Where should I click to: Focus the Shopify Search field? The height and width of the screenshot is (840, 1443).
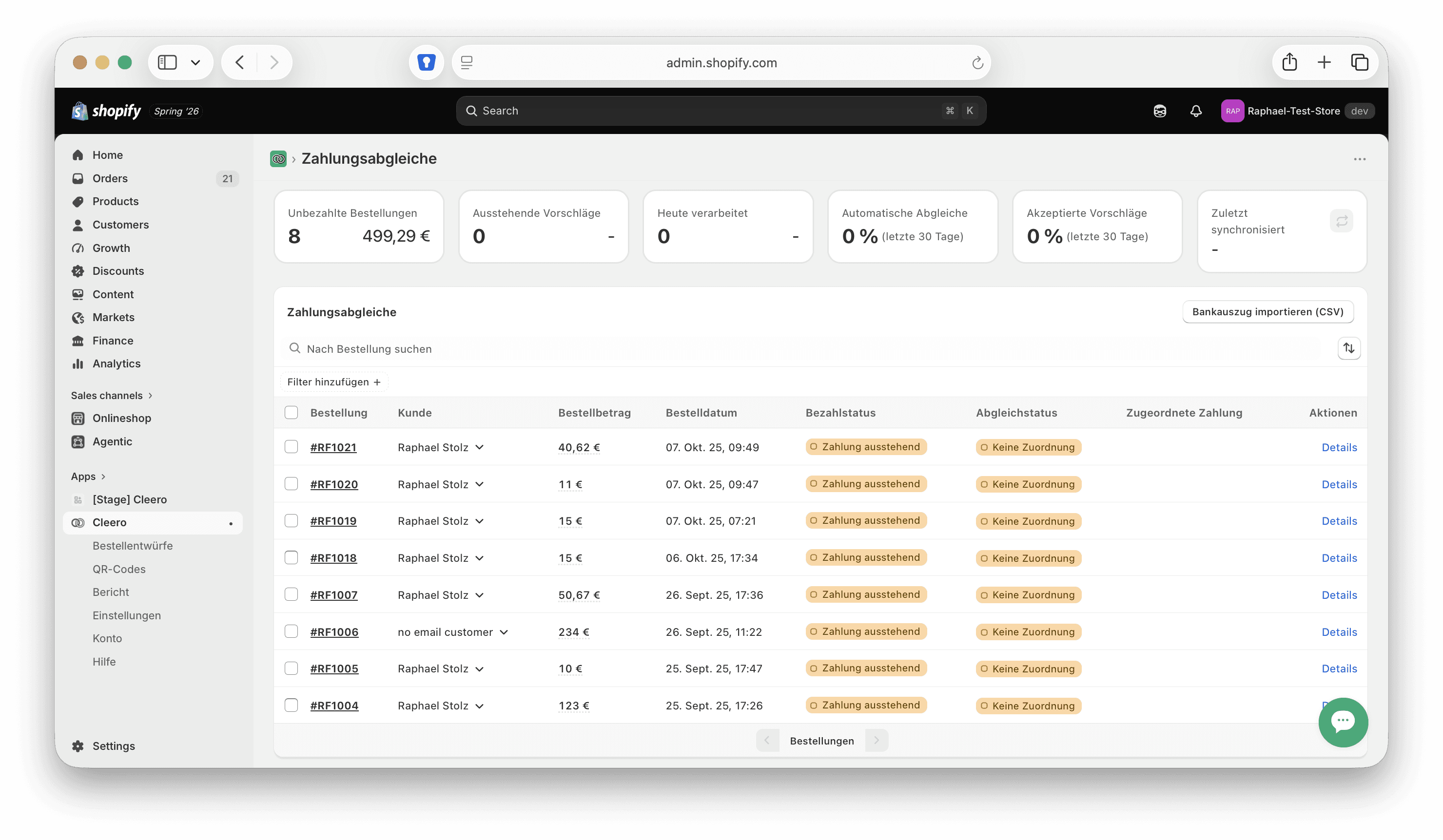pos(721,111)
